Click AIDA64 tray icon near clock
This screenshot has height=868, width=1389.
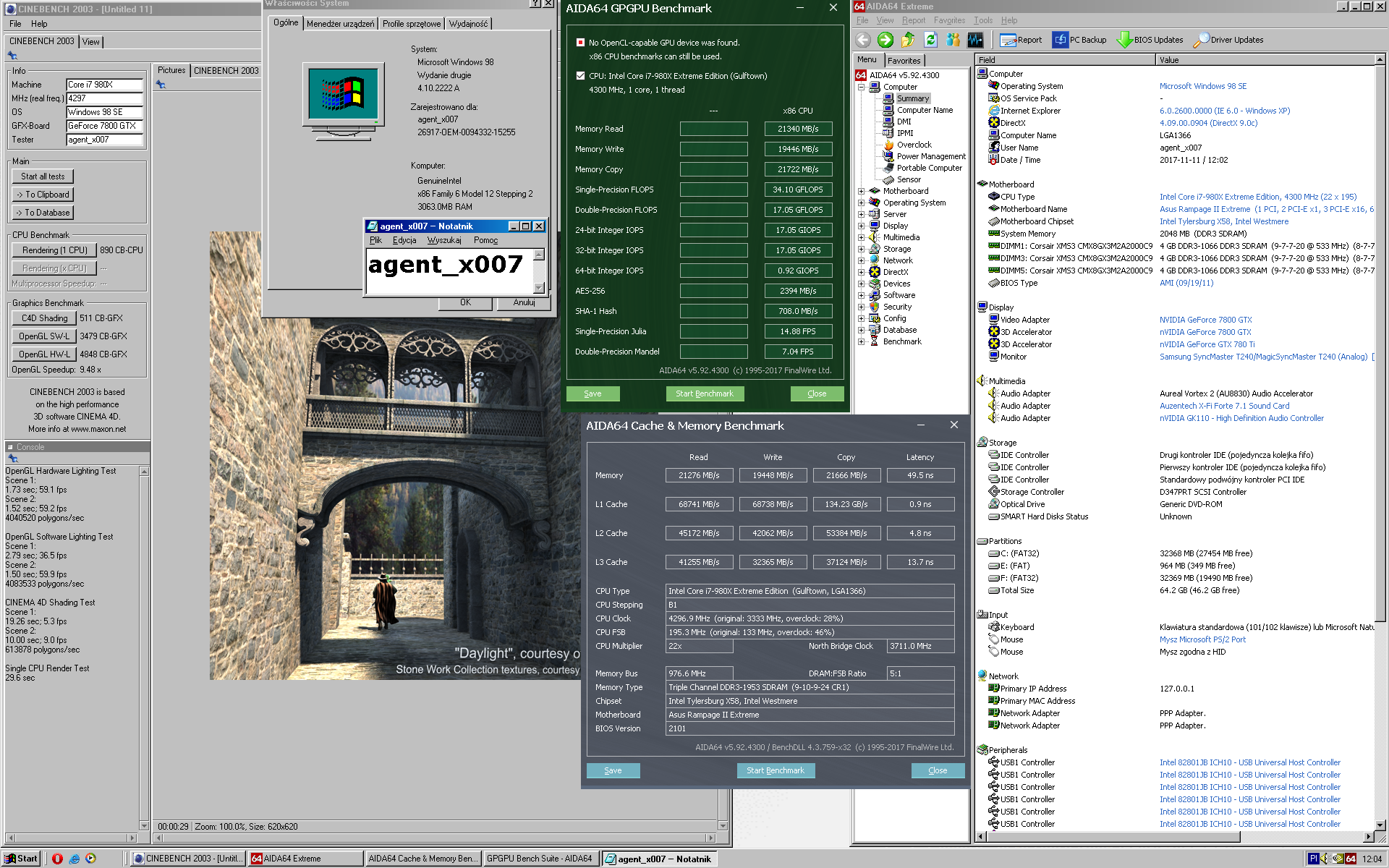pyautogui.click(x=1351, y=859)
